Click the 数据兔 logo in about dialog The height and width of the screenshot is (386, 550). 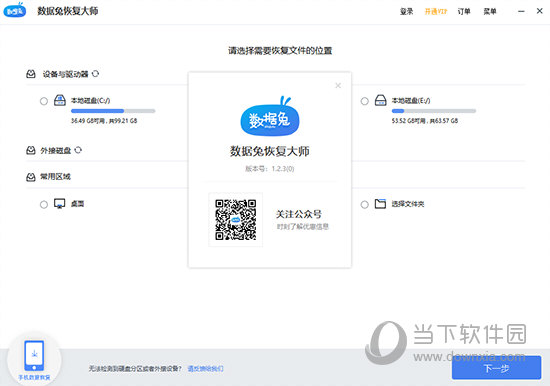270,117
